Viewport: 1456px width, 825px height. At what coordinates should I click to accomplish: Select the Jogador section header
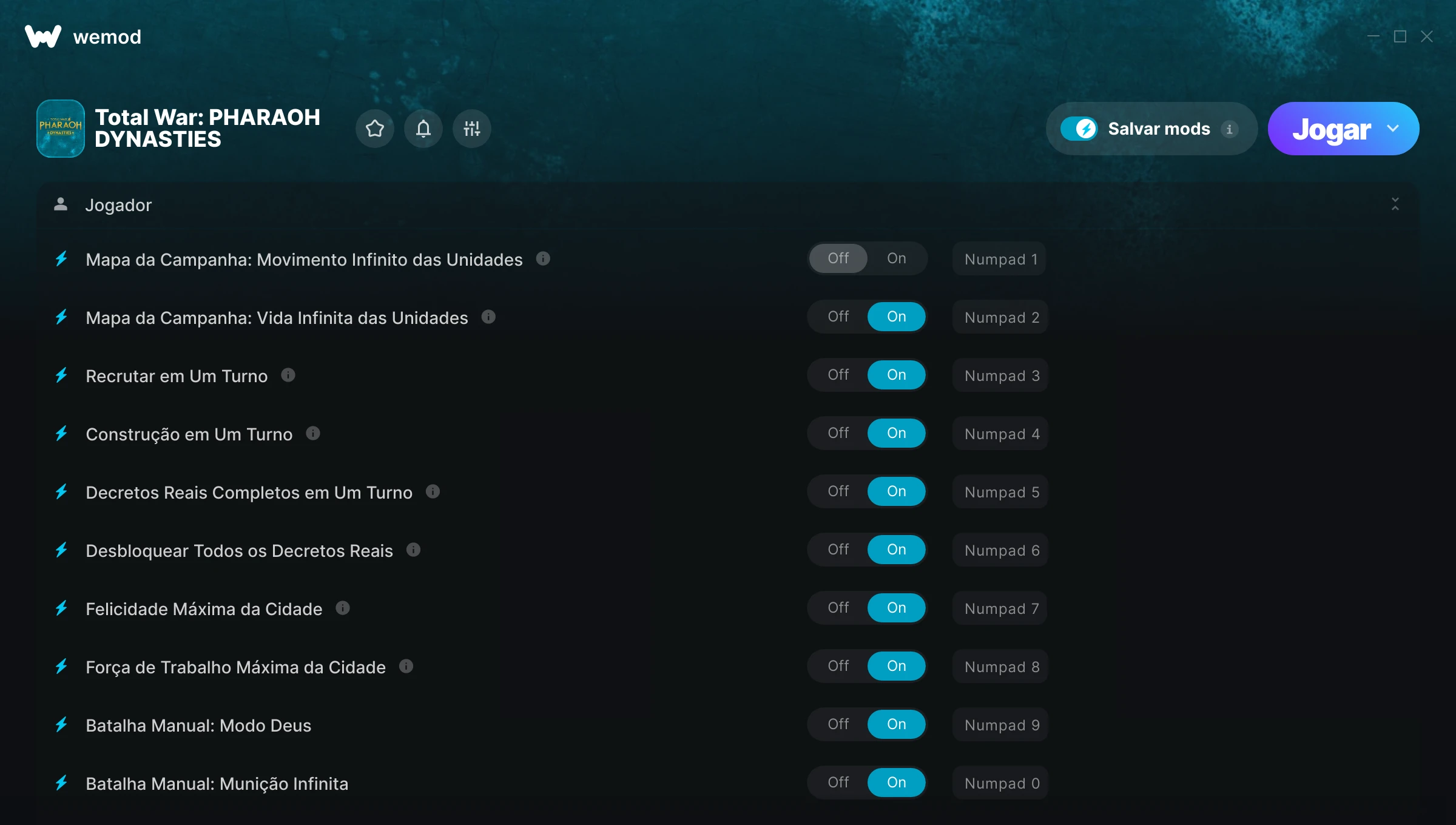tap(118, 205)
